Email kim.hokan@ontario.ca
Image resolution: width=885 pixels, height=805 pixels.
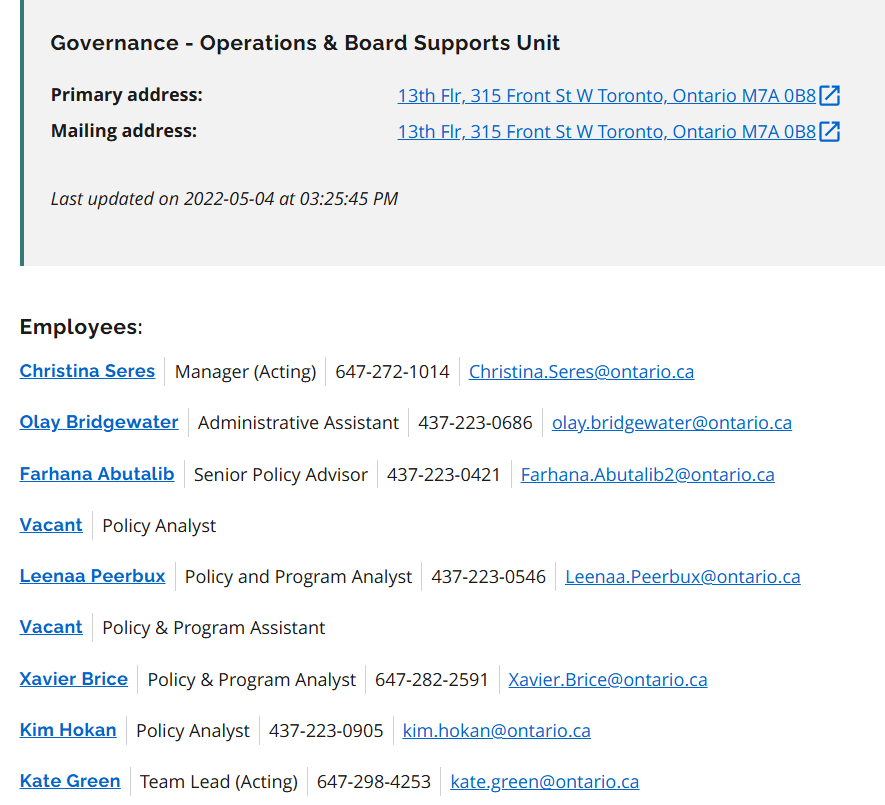click(497, 731)
